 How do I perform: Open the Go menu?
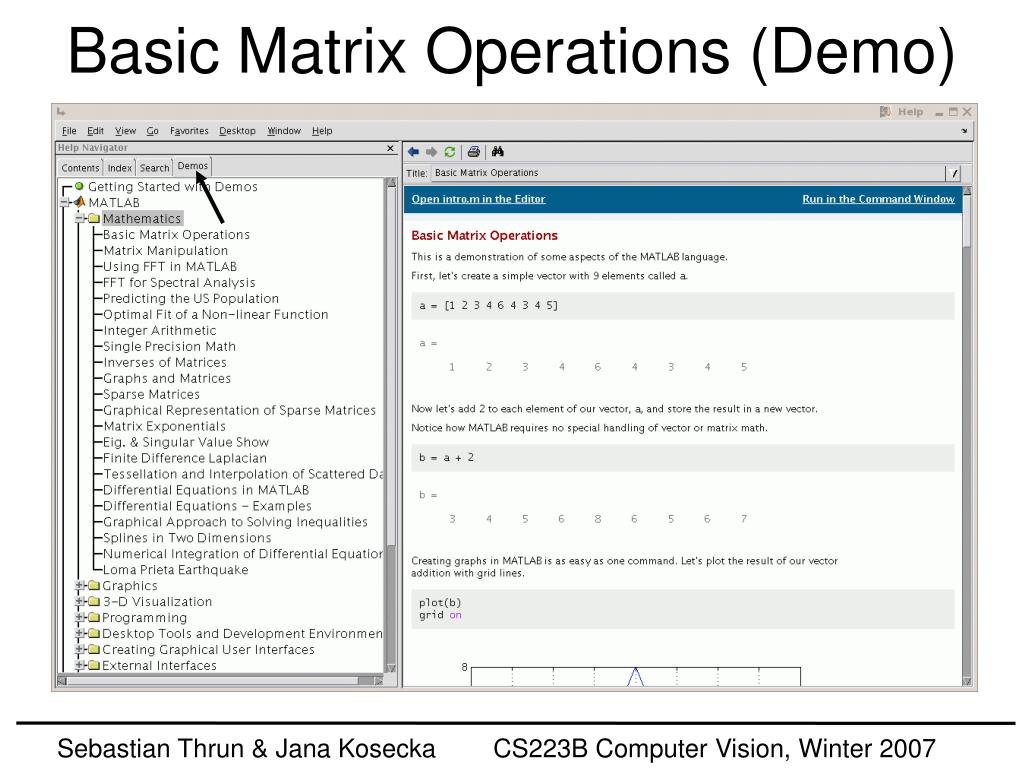click(x=152, y=131)
